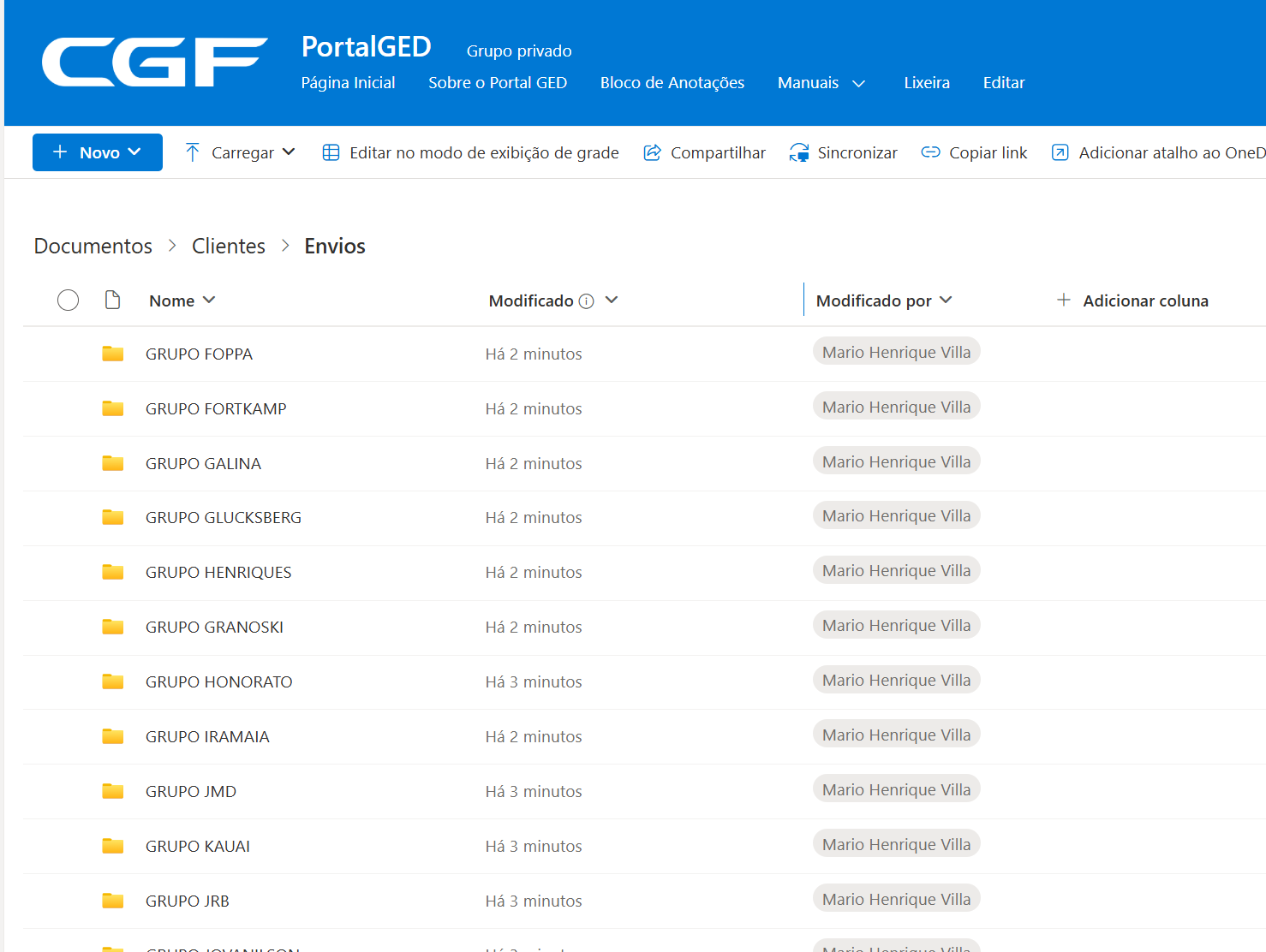
Task: Expand the Carregar upload menu
Action: pos(241,152)
